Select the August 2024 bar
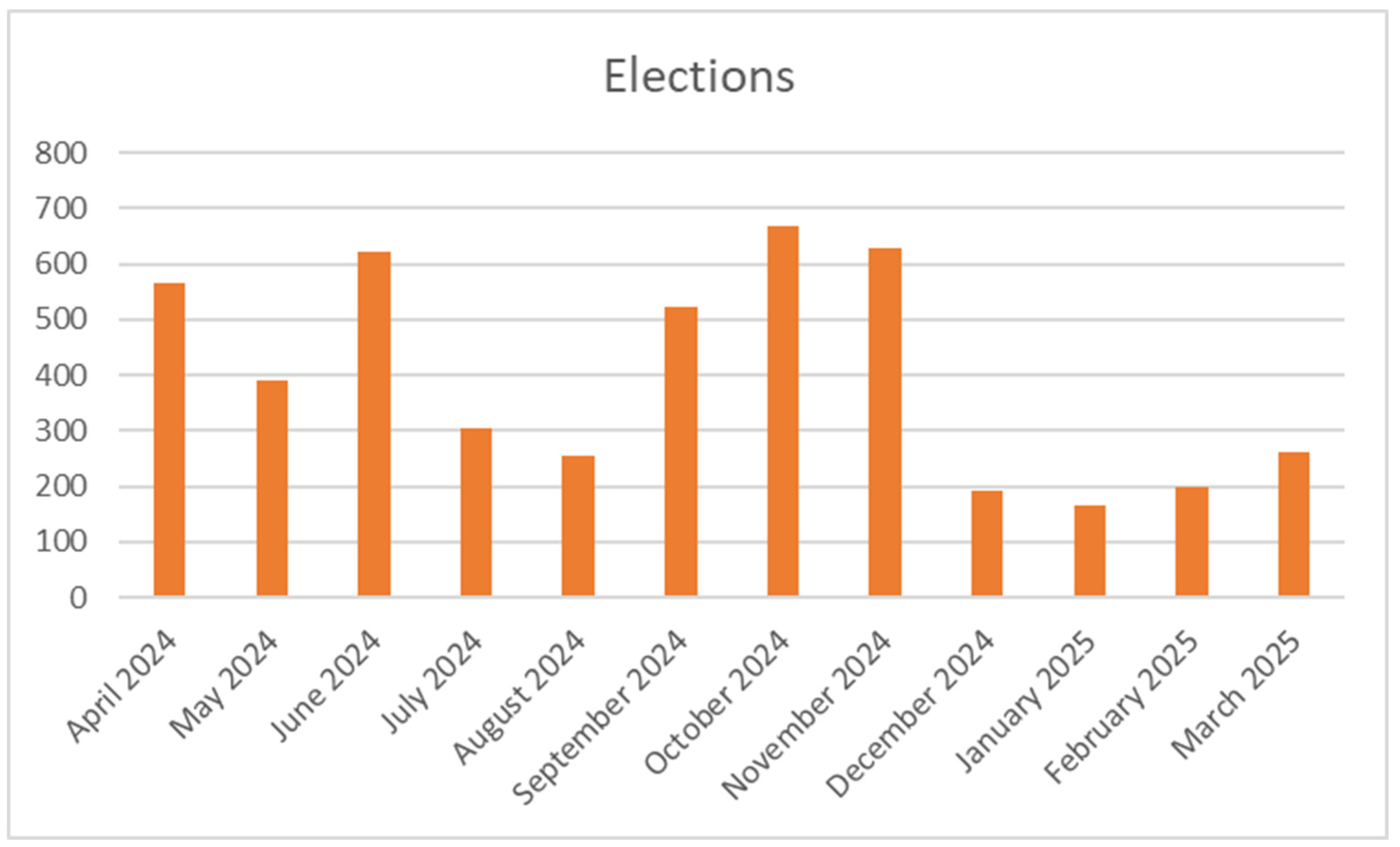Image resolution: width=1400 pixels, height=847 pixels. tap(578, 526)
